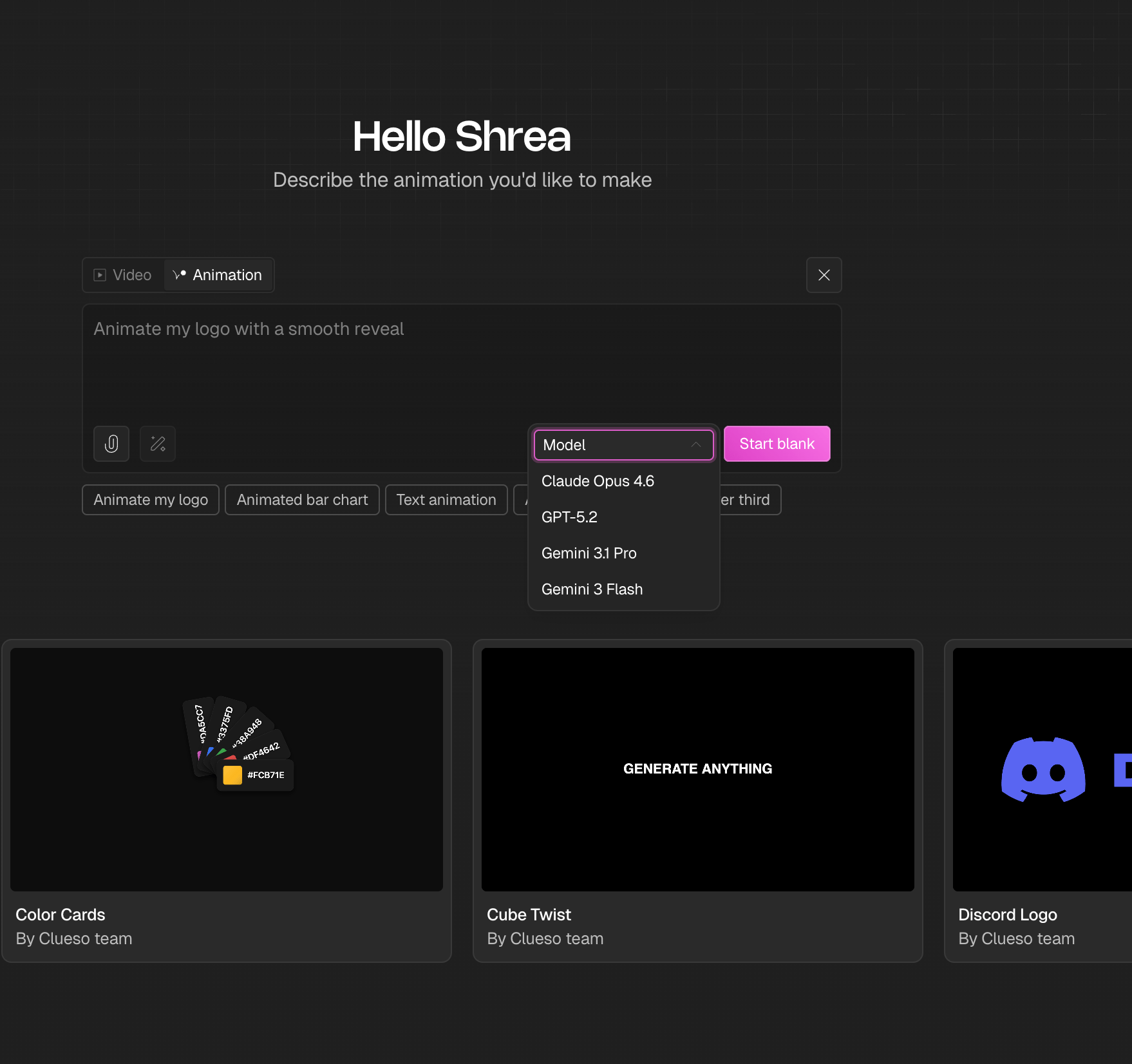Choose Claude Opus 4.6 from model list
1132x1064 pixels.
[623, 481]
